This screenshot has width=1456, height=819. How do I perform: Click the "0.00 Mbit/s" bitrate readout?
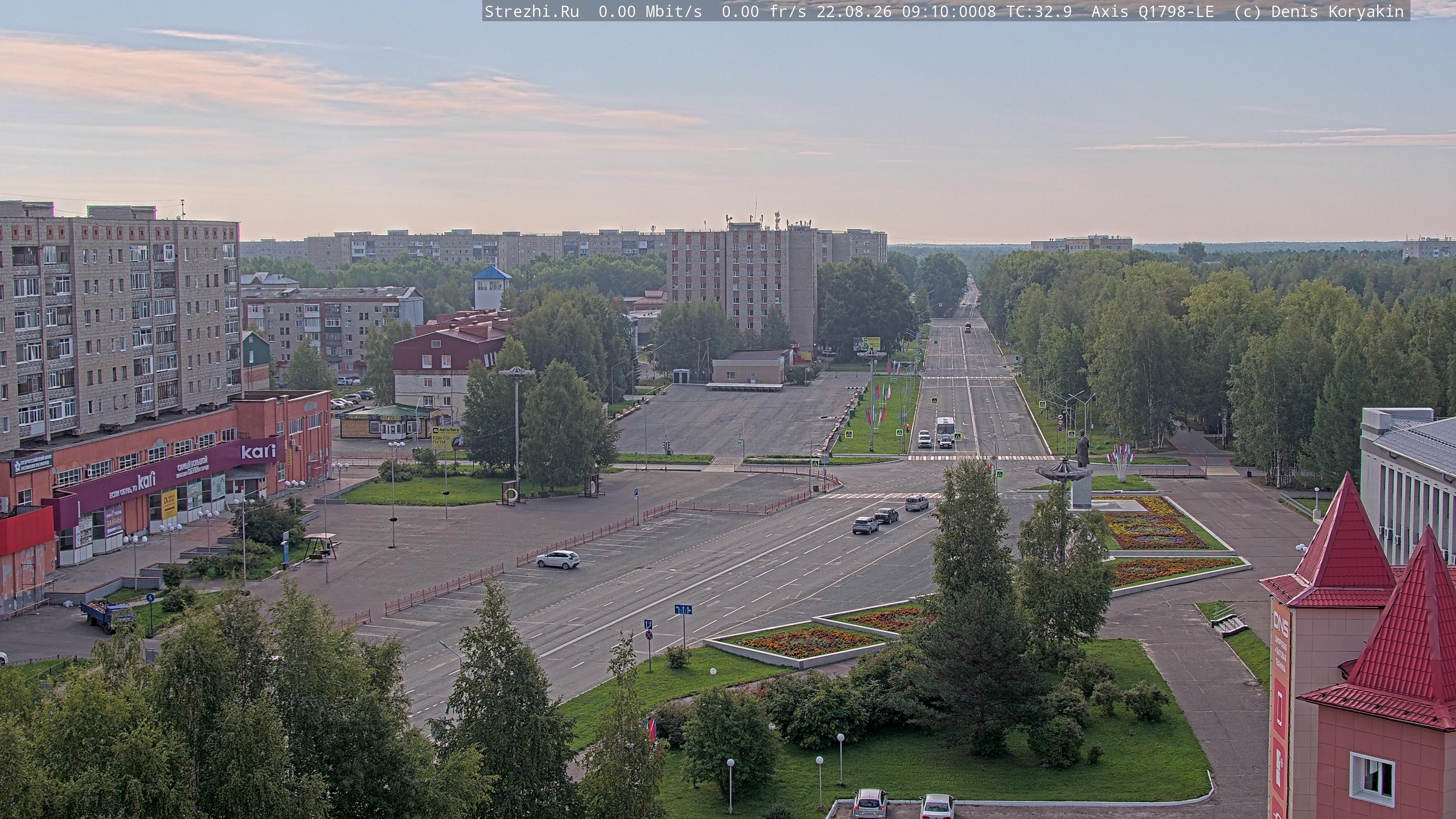tap(650, 12)
